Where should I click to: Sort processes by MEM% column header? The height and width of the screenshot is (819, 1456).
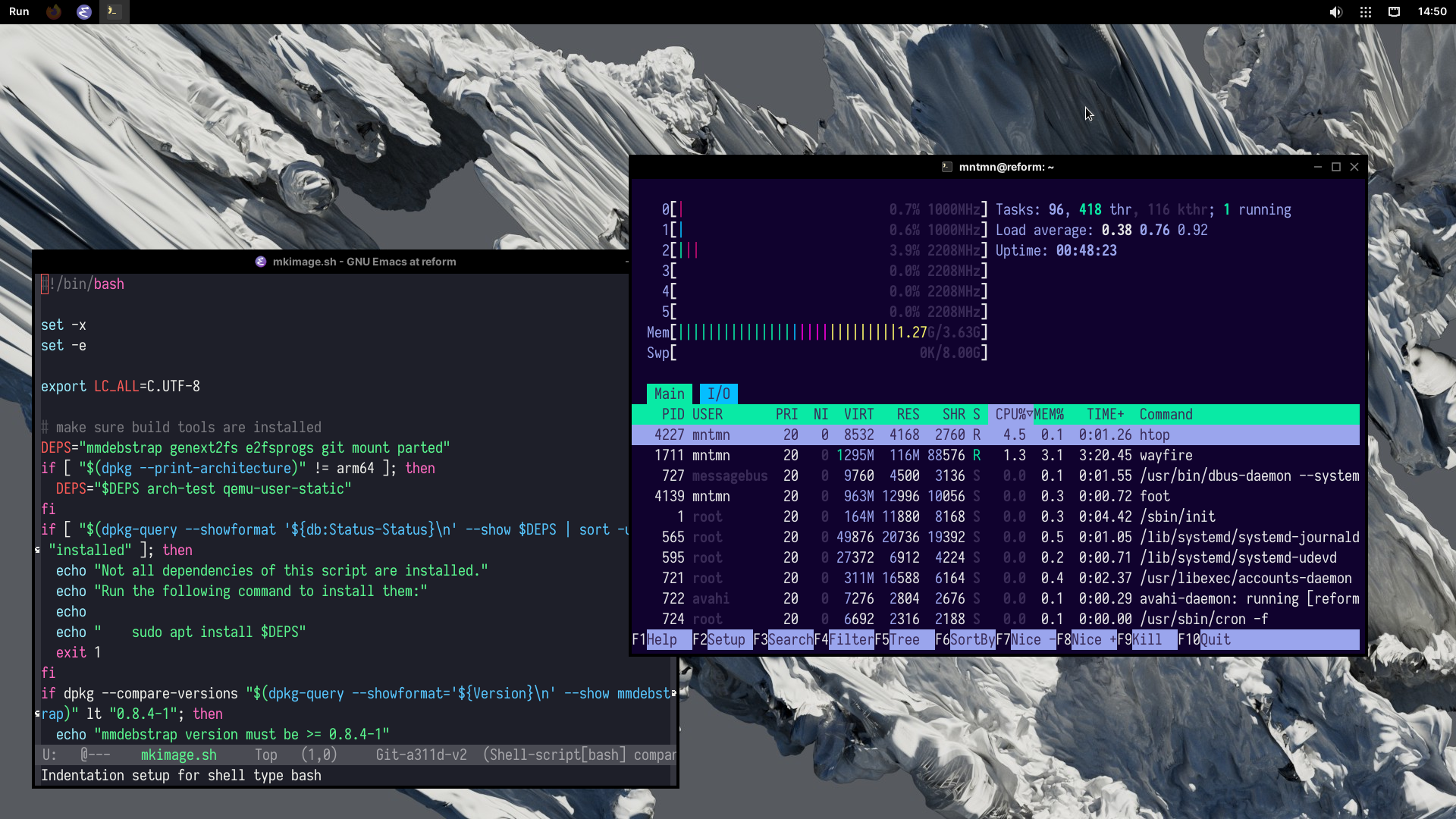click(1050, 414)
